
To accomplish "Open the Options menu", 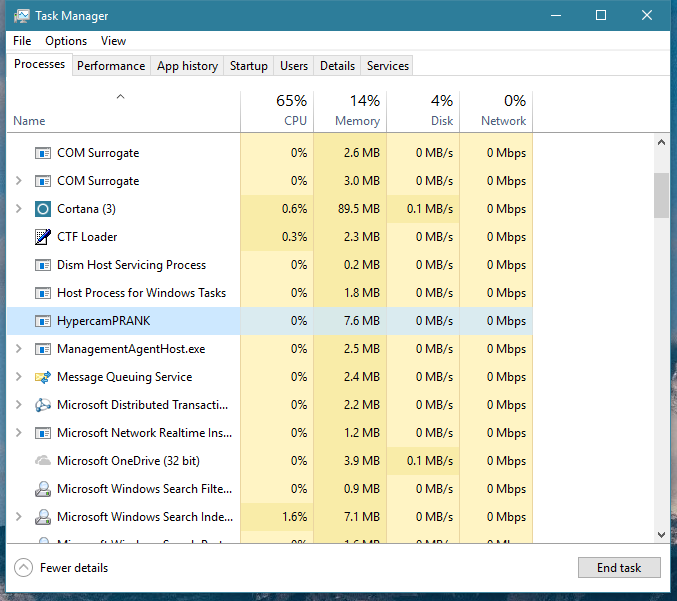I will pos(66,41).
